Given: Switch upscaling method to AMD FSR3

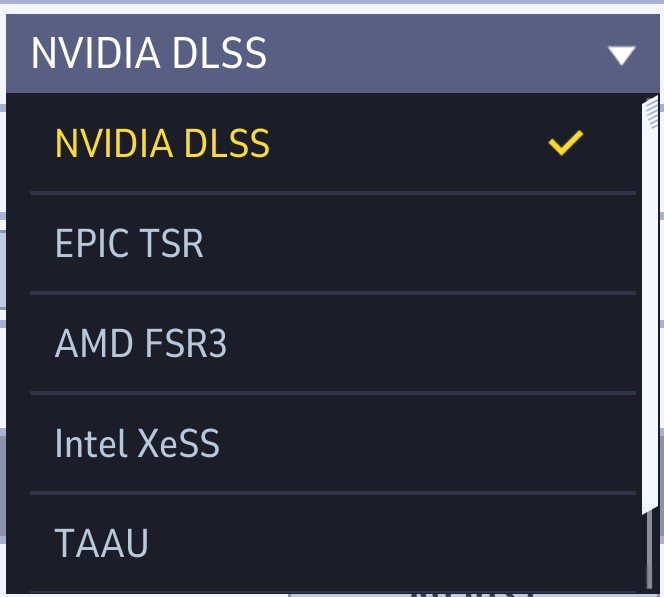Looking at the screenshot, I should [141, 344].
